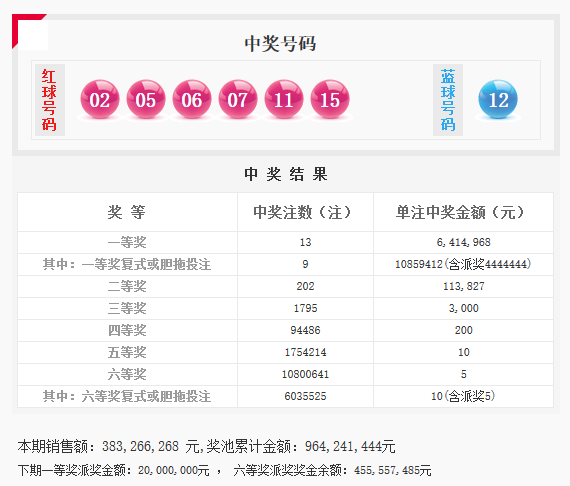Click the 中奖结果 table title
The image size is (570, 486).
click(286, 174)
